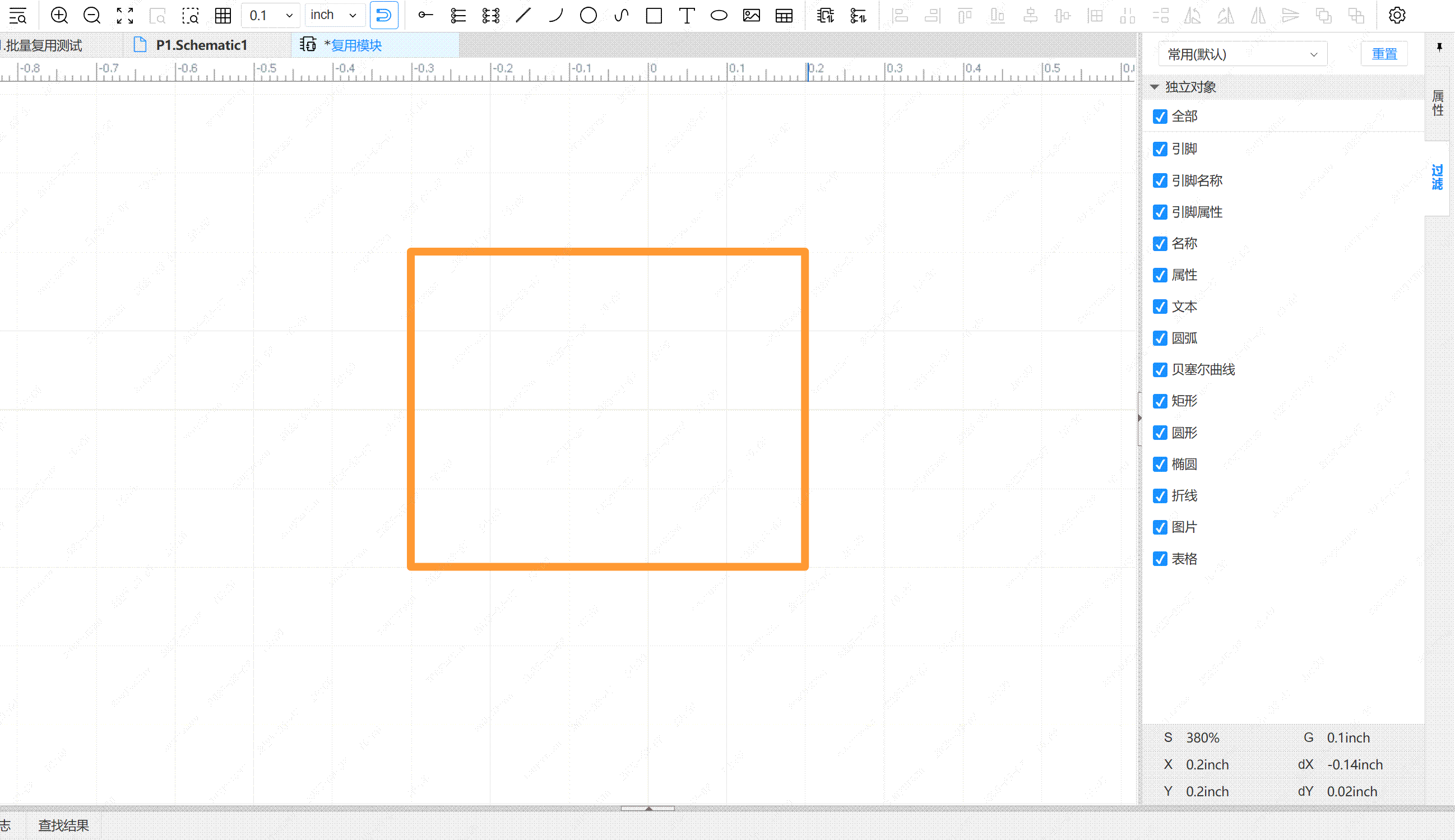Screen dimensions: 1455x840
Task: Click the zoom in magnifier icon
Action: click(59, 16)
